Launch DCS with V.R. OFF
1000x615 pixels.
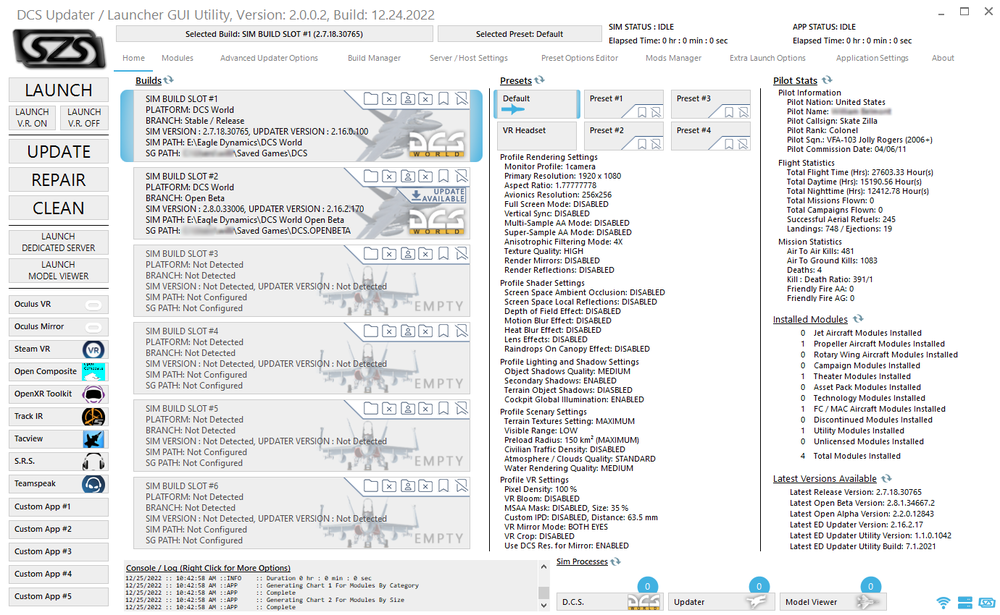(84, 117)
